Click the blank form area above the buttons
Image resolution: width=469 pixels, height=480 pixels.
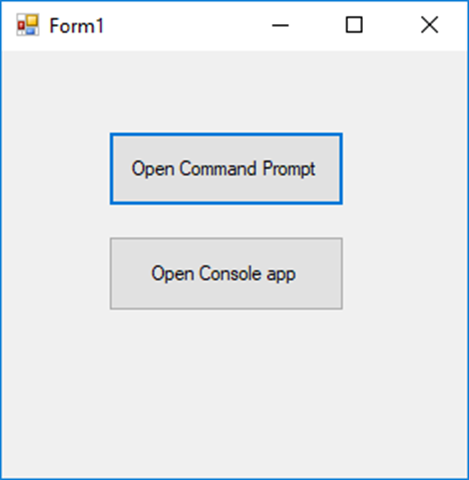[233, 92]
